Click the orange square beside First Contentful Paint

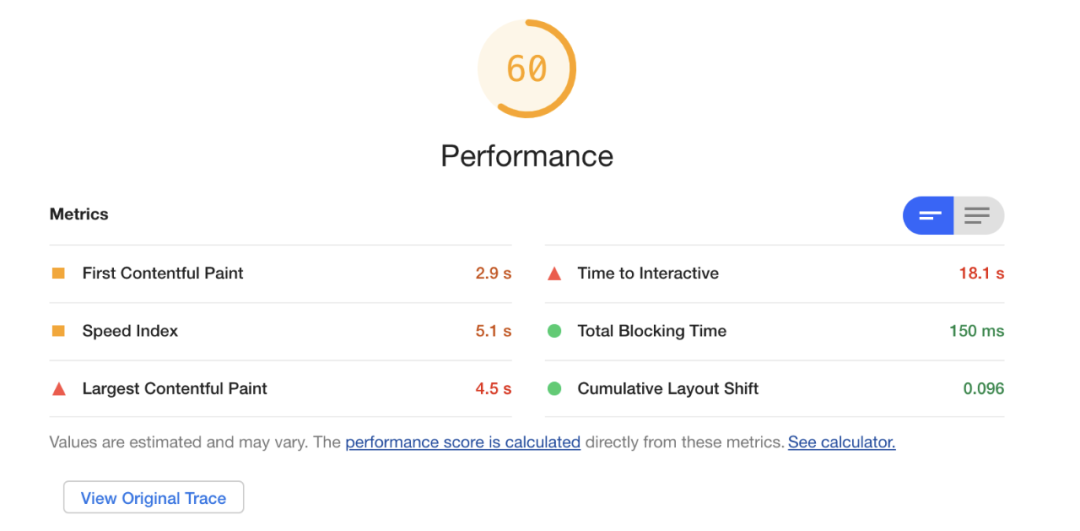[58, 273]
